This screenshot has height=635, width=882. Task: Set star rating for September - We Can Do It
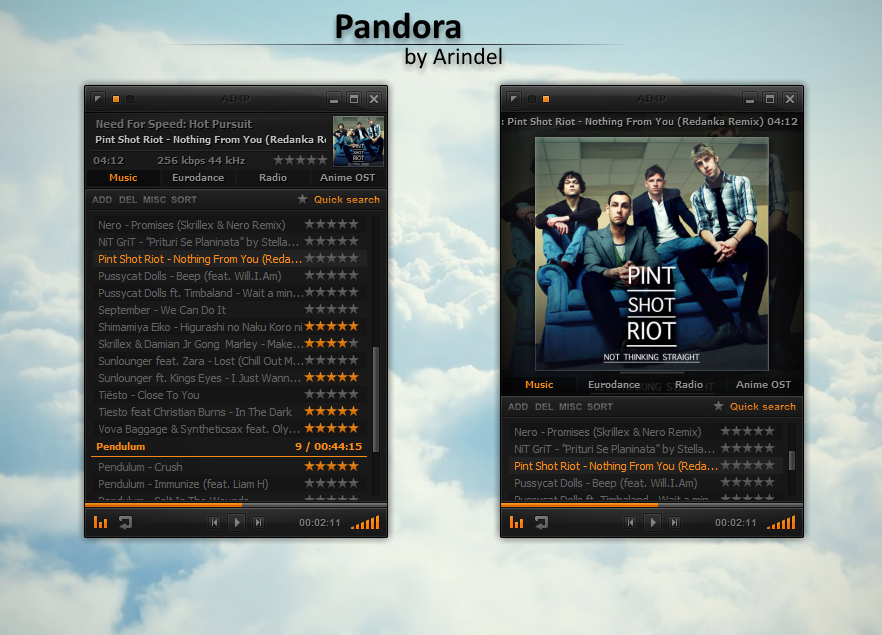point(331,309)
